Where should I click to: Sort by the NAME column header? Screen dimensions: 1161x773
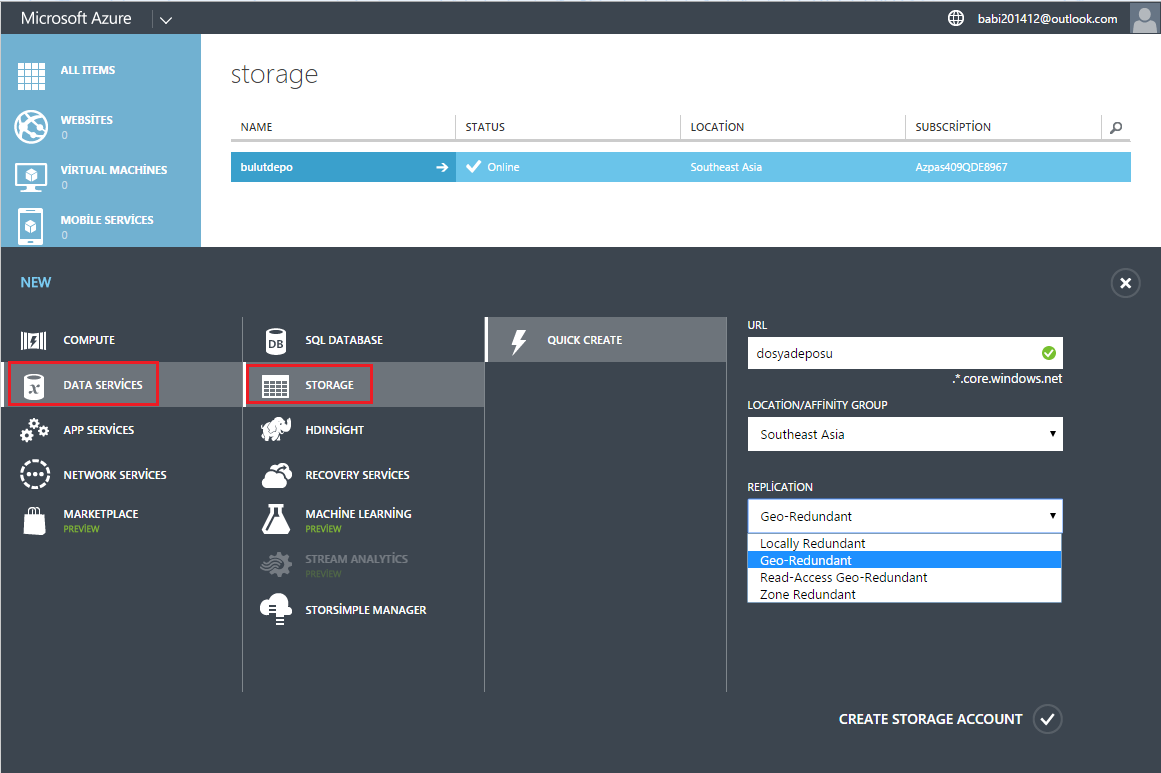[x=256, y=127]
